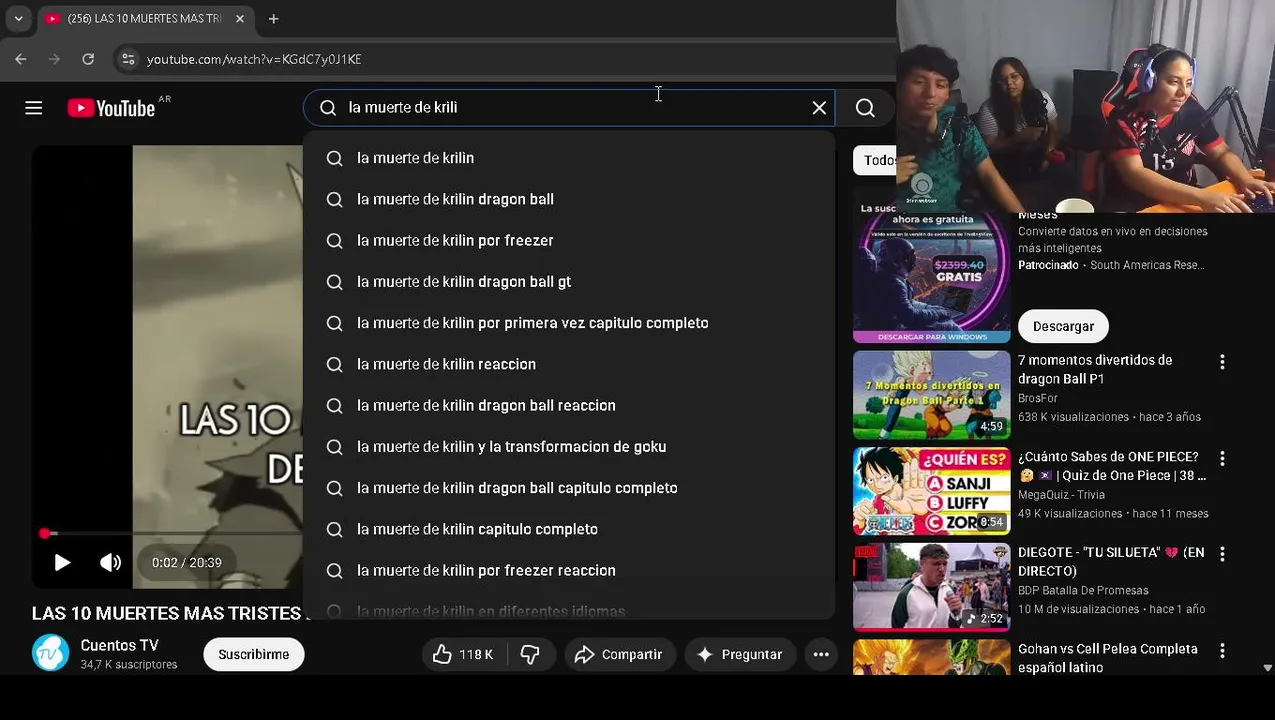Open options for One Piece quiz video

click(1221, 458)
